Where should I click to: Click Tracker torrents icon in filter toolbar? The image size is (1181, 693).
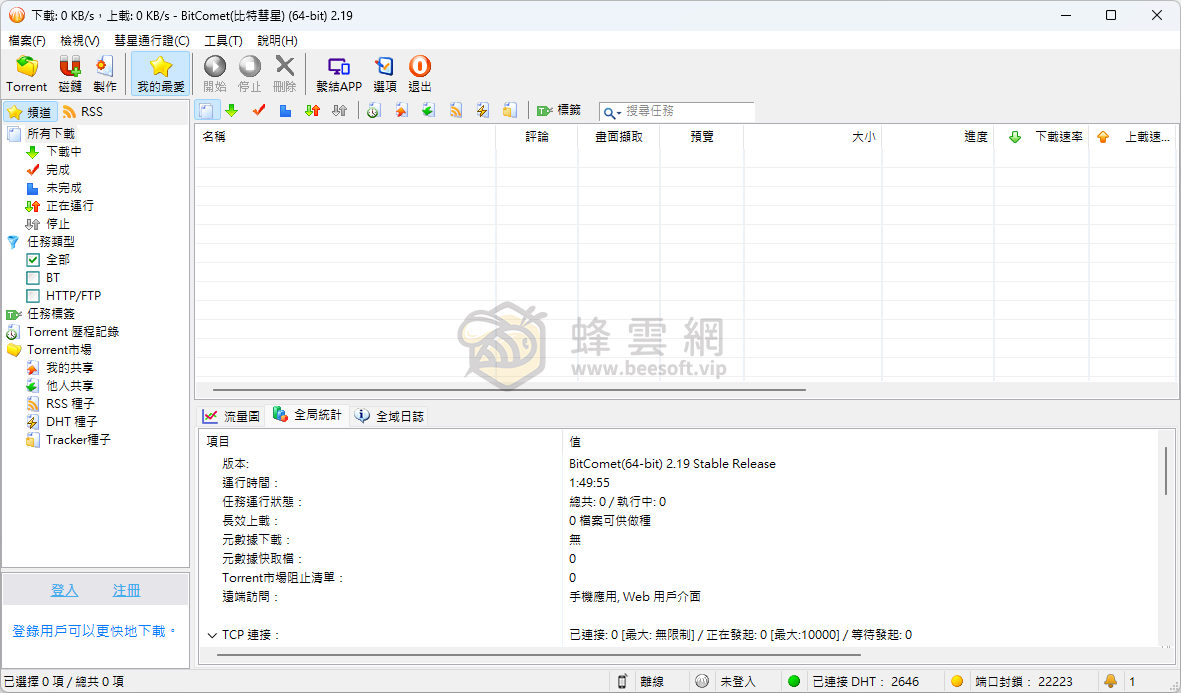click(510, 111)
